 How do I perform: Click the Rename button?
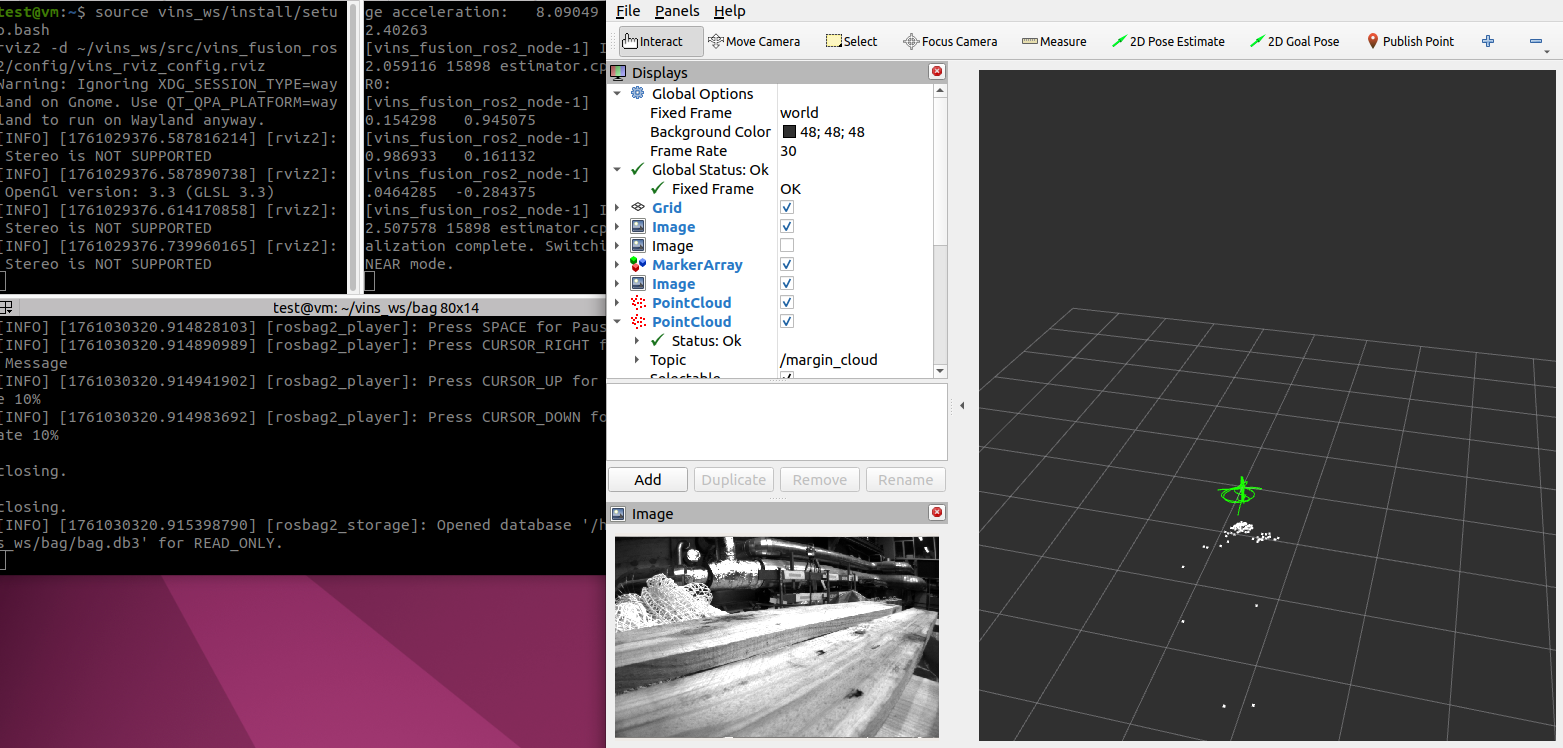coord(906,480)
